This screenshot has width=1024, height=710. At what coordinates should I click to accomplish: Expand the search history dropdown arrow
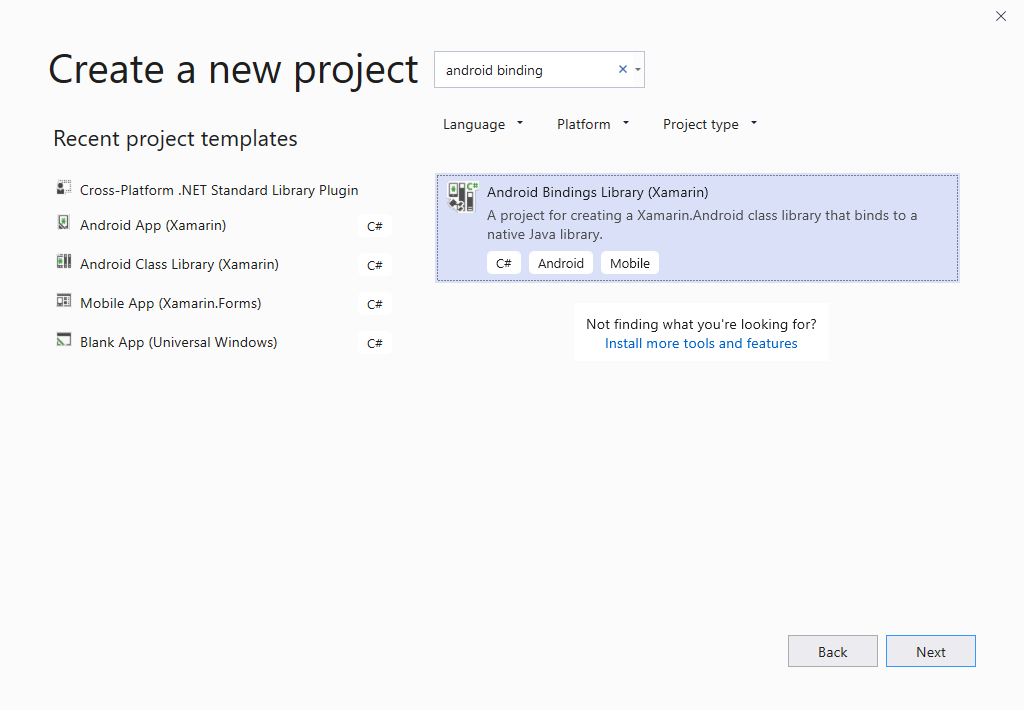click(638, 70)
